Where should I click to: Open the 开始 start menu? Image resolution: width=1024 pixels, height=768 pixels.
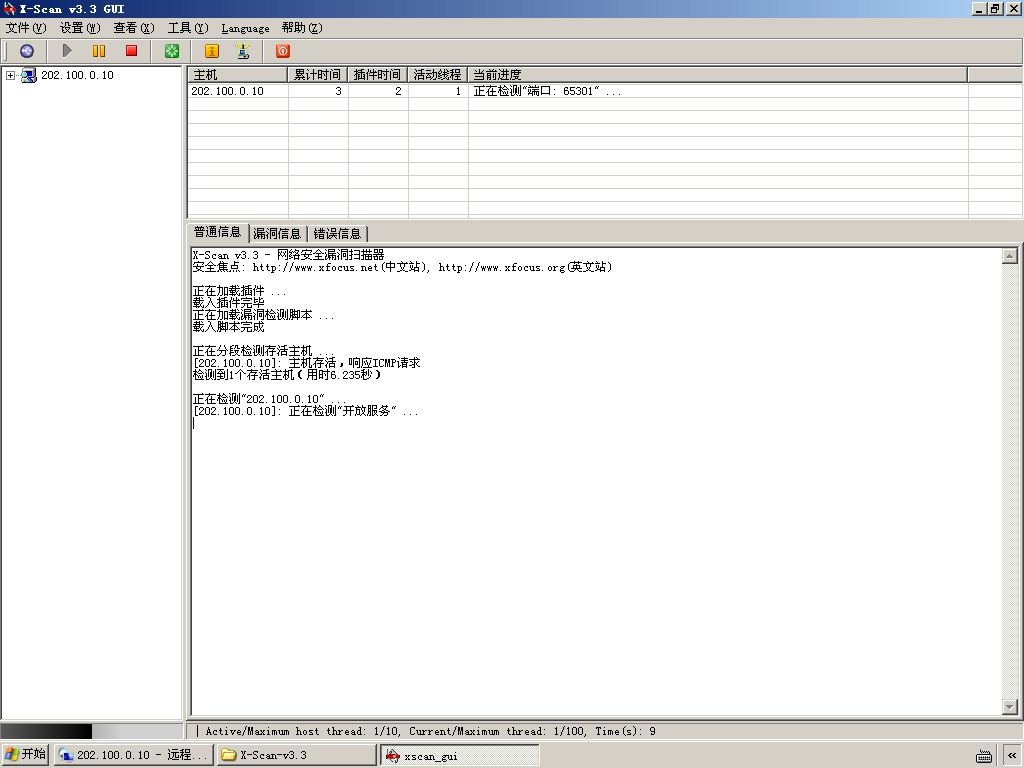pos(25,755)
